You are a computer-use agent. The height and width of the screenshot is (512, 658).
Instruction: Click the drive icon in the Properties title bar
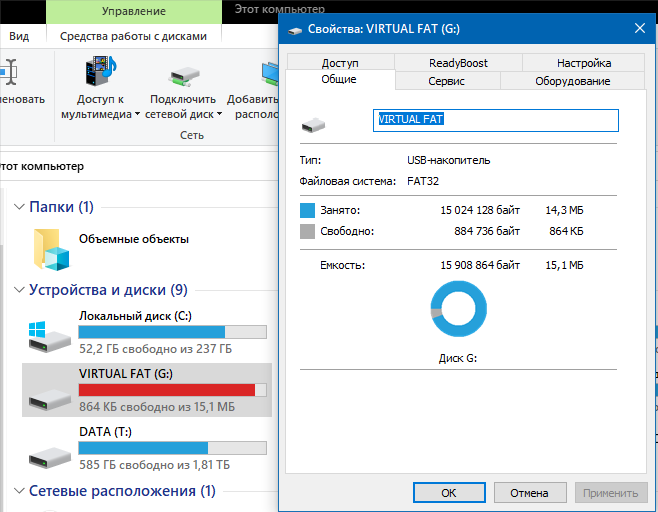(295, 30)
